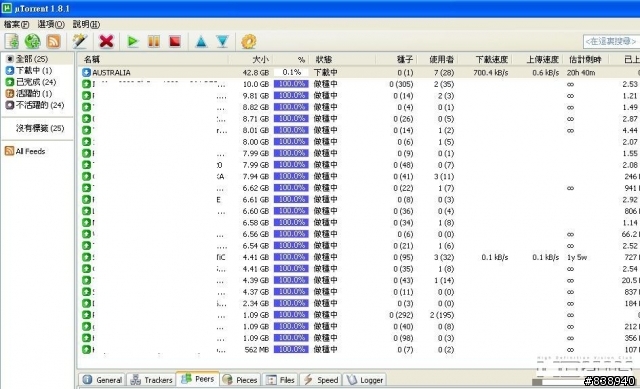This screenshot has width=640, height=389.
Task: Sort by the 名稱 column header
Action: point(153,60)
